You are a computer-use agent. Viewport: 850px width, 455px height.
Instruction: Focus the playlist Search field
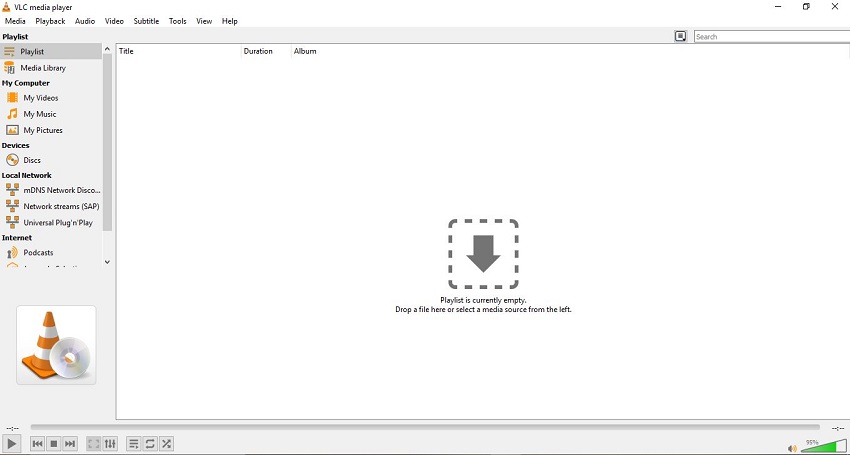(x=772, y=36)
